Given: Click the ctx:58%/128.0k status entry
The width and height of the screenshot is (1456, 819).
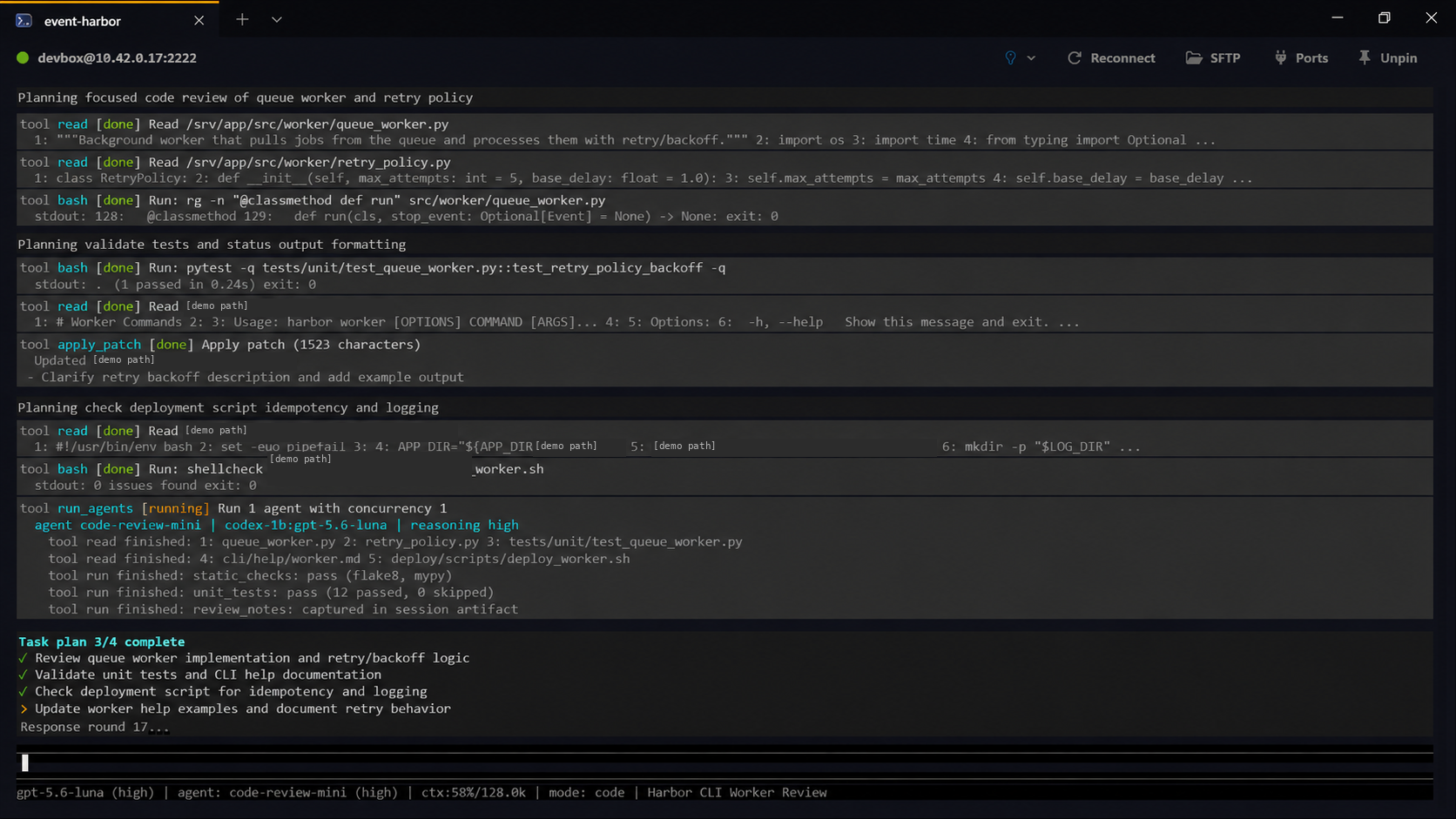Looking at the screenshot, I should pos(474,792).
